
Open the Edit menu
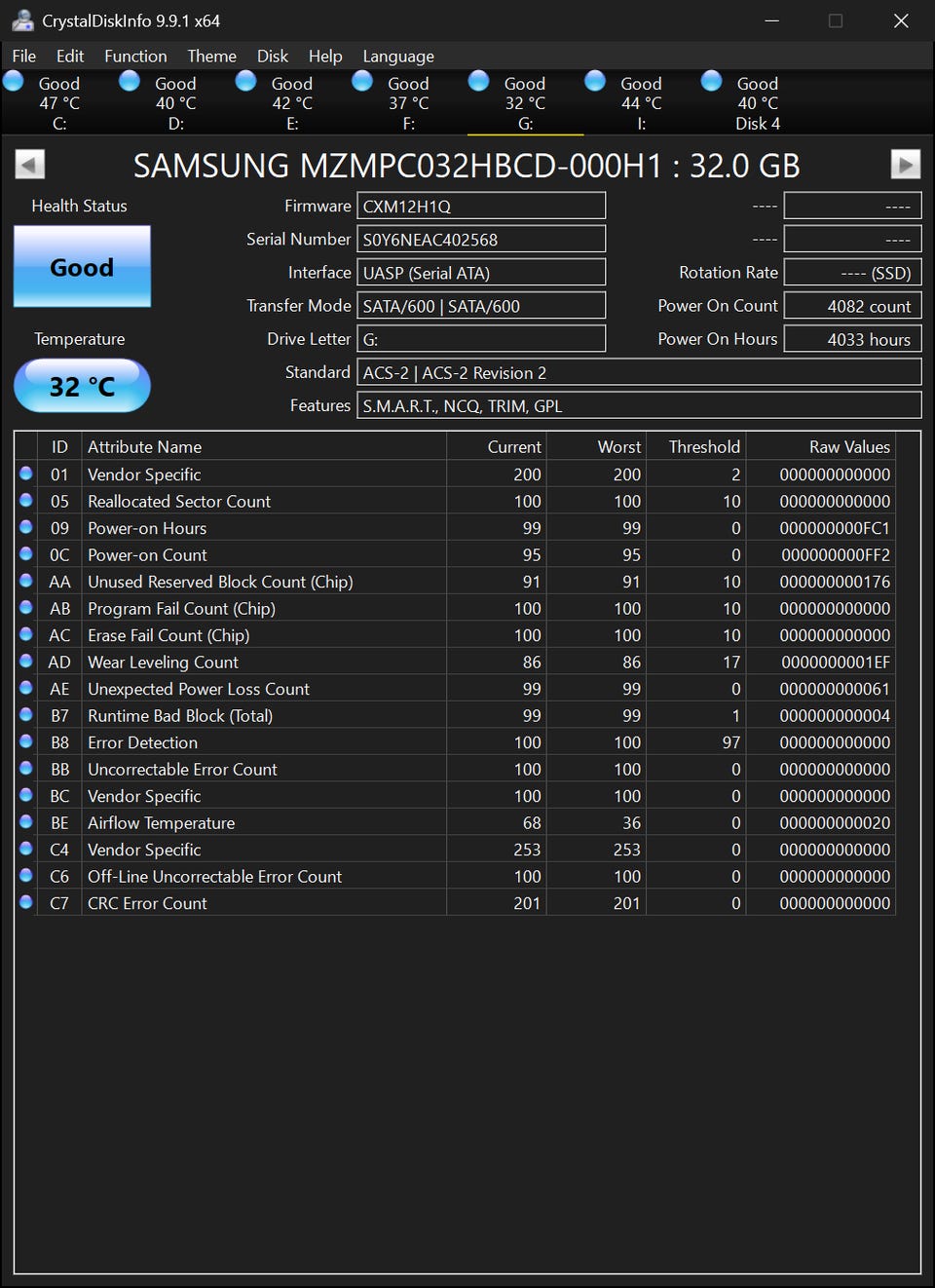click(70, 56)
